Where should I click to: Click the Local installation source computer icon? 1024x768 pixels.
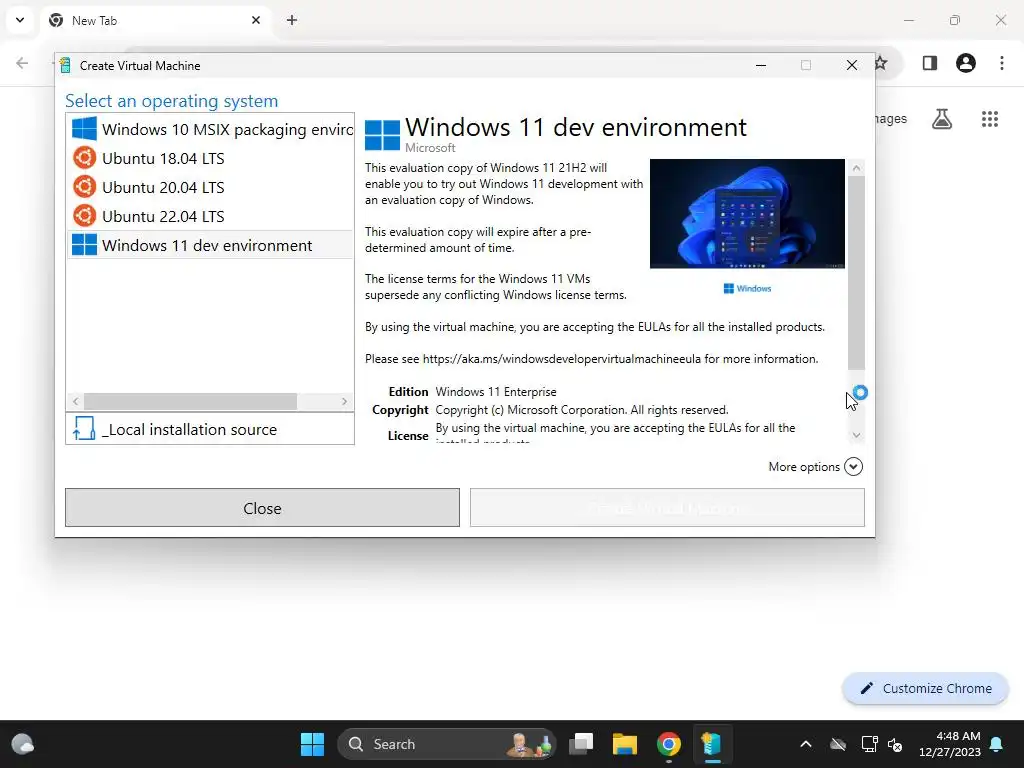(84, 429)
